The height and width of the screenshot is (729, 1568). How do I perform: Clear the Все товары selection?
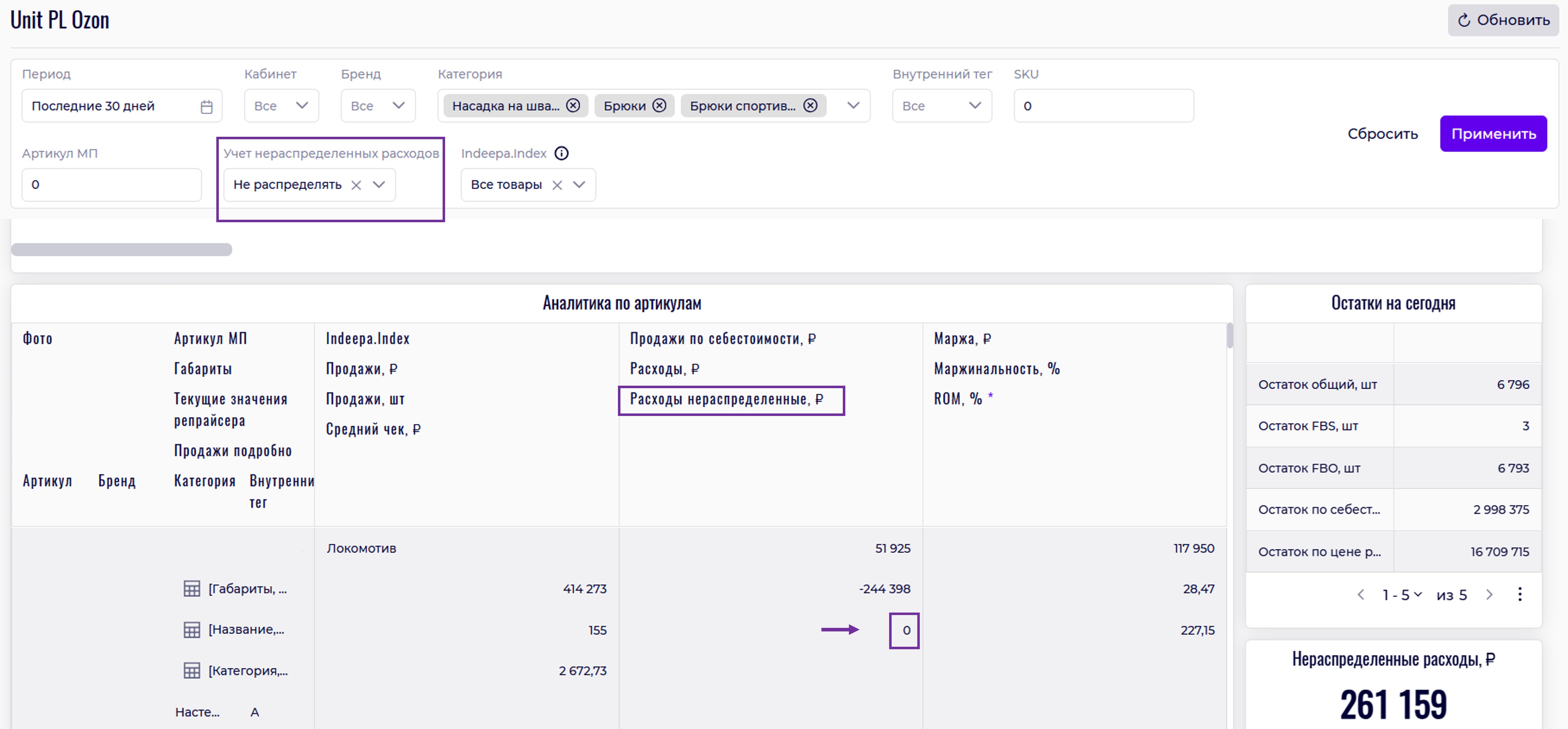(x=557, y=185)
